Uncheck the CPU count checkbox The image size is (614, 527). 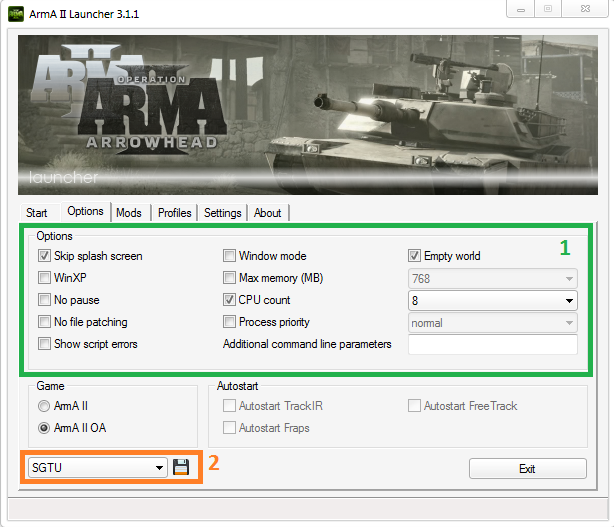(x=229, y=300)
